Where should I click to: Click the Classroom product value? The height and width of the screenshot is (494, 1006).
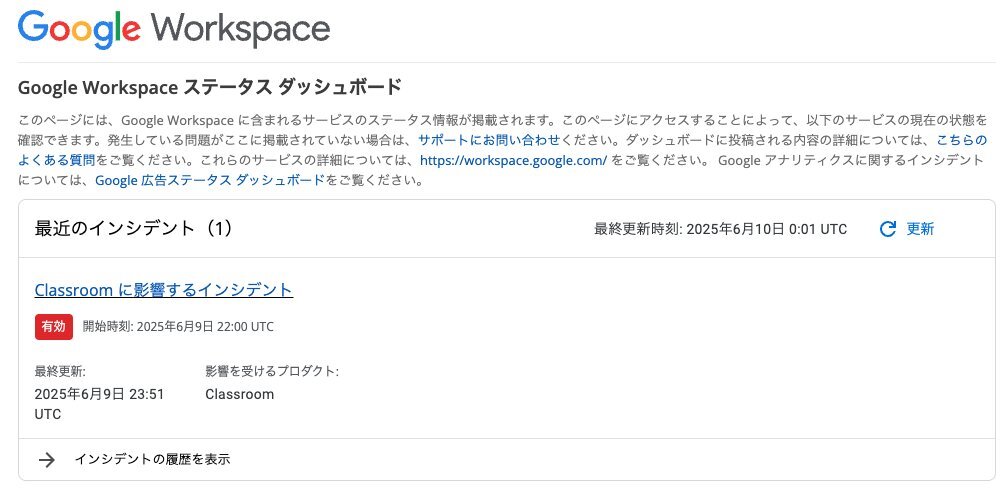pyautogui.click(x=239, y=395)
